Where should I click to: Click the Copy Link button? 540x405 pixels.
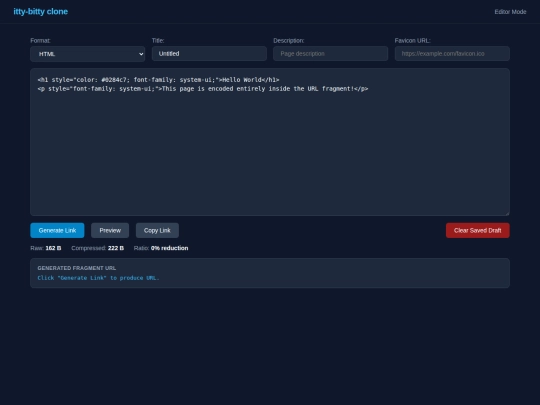tap(157, 230)
